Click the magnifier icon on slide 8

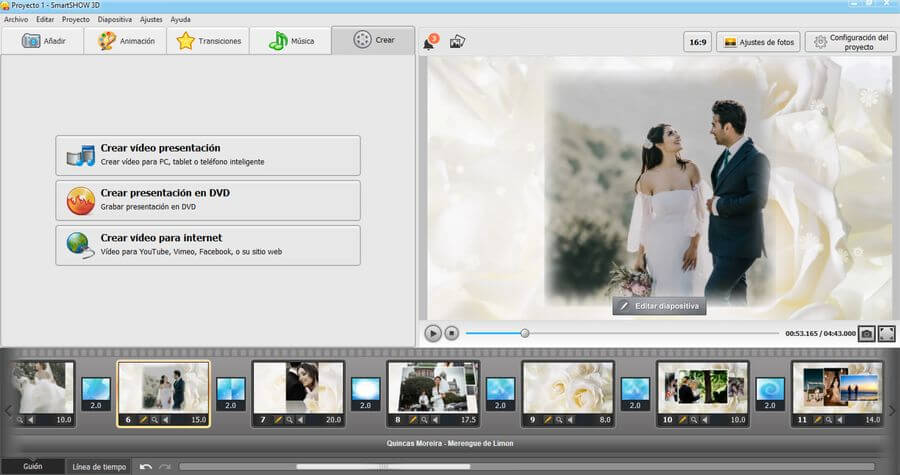tap(424, 420)
